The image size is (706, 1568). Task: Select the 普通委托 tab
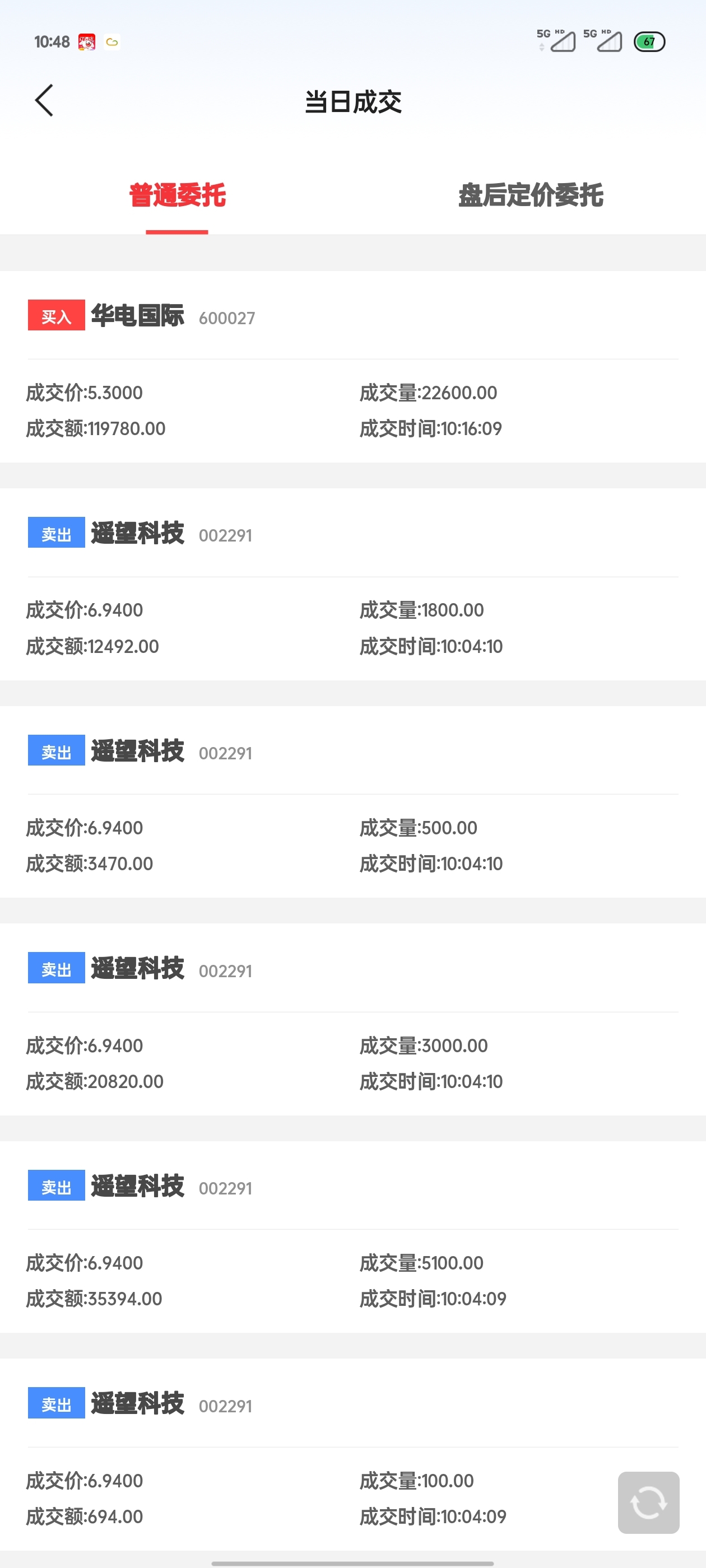click(x=176, y=195)
